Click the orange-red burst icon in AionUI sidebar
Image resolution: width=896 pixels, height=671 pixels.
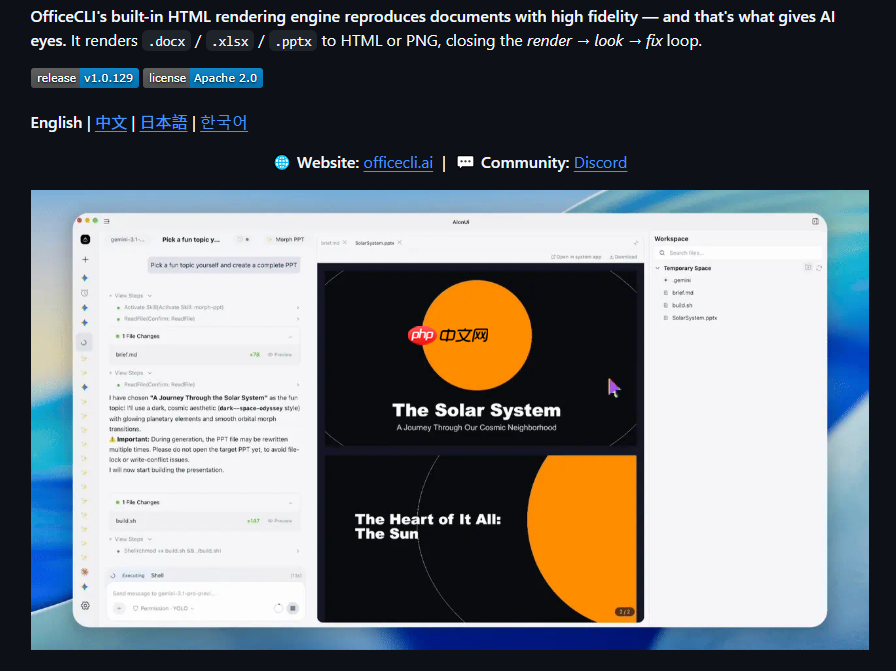click(85, 572)
